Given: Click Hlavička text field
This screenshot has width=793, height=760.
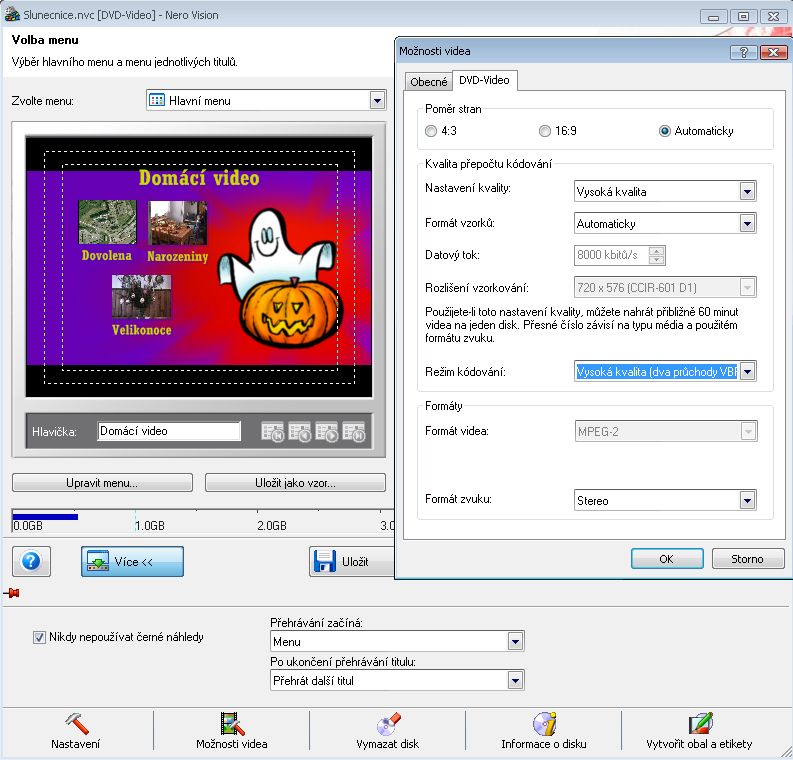Looking at the screenshot, I should [169, 431].
